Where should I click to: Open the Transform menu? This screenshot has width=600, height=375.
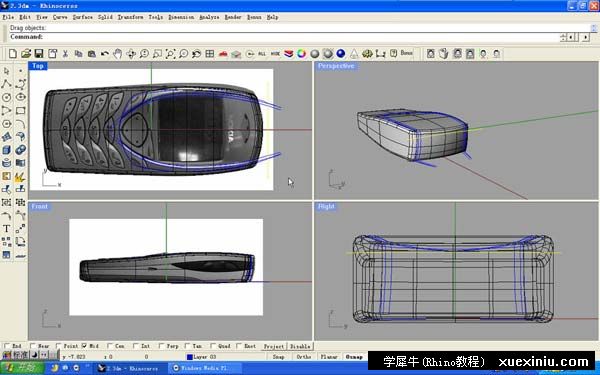pyautogui.click(x=130, y=17)
